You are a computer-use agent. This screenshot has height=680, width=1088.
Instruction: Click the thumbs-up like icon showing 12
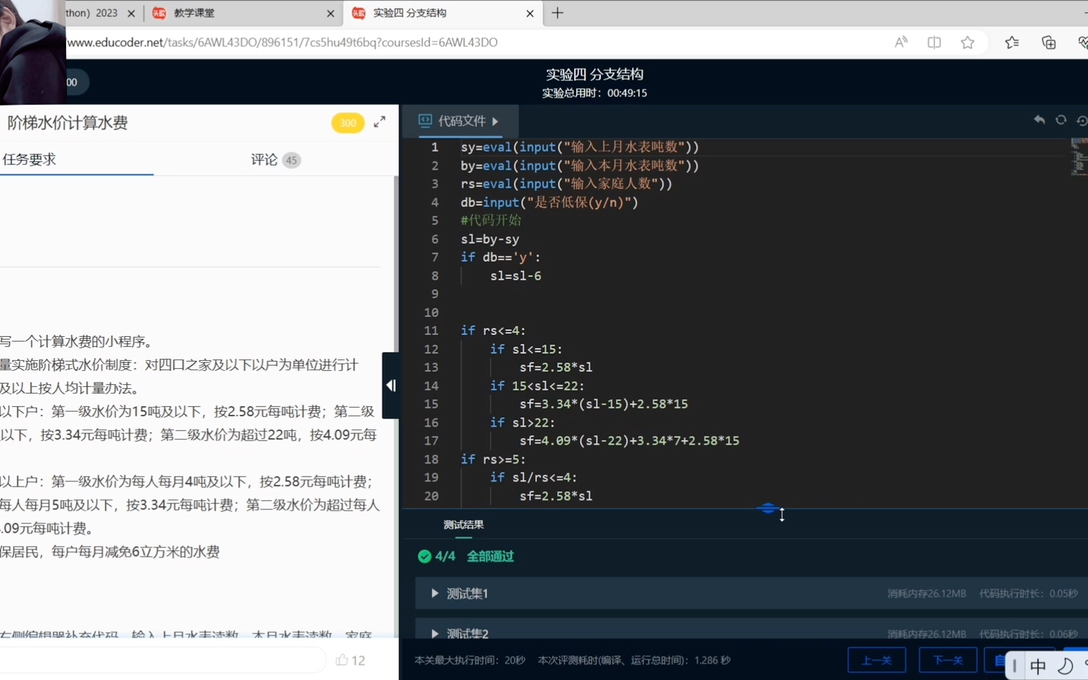343,661
